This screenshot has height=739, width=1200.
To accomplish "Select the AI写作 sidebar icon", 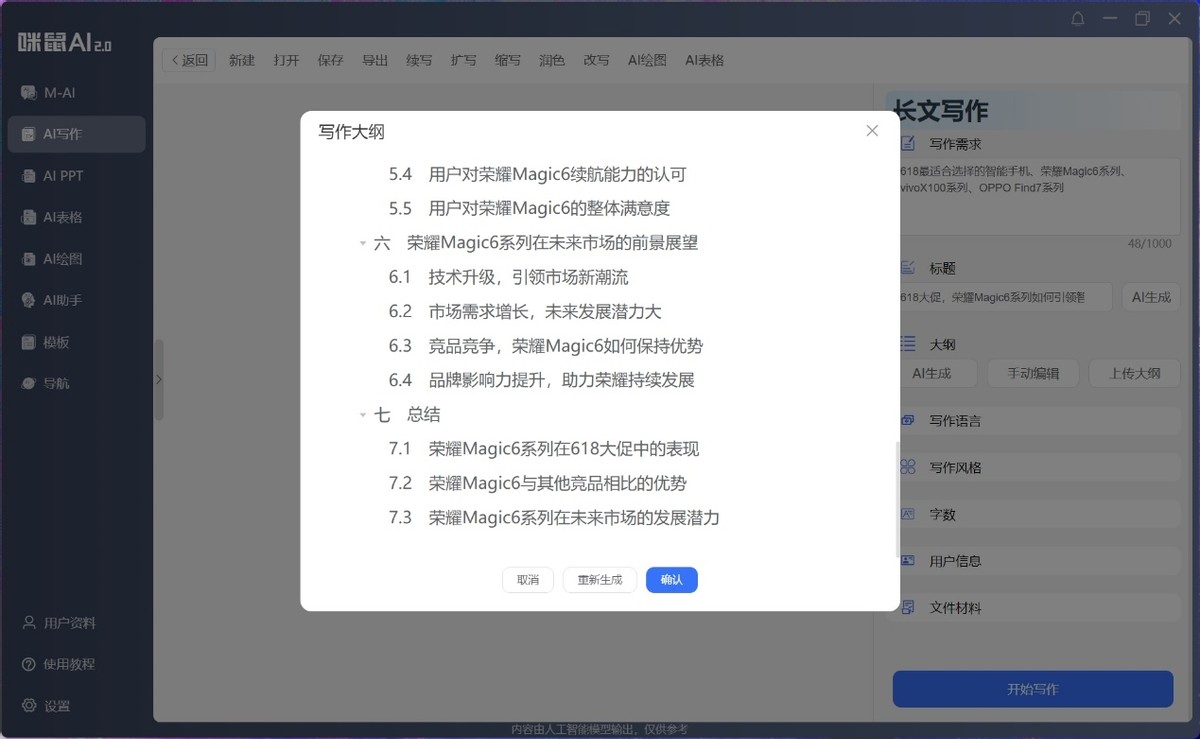I will point(29,134).
